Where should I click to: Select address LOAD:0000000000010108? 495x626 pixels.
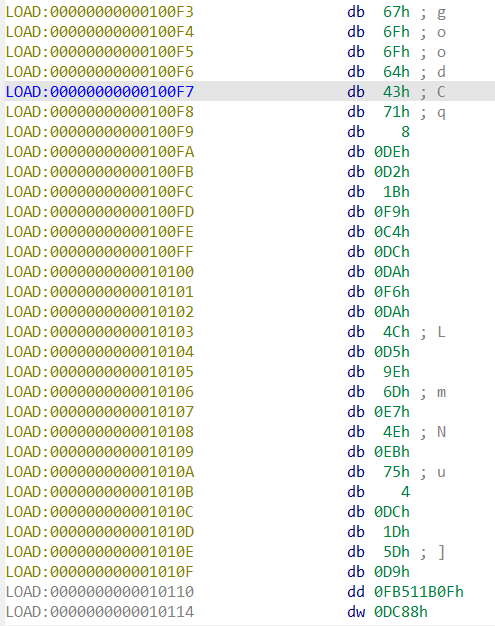click(x=100, y=432)
